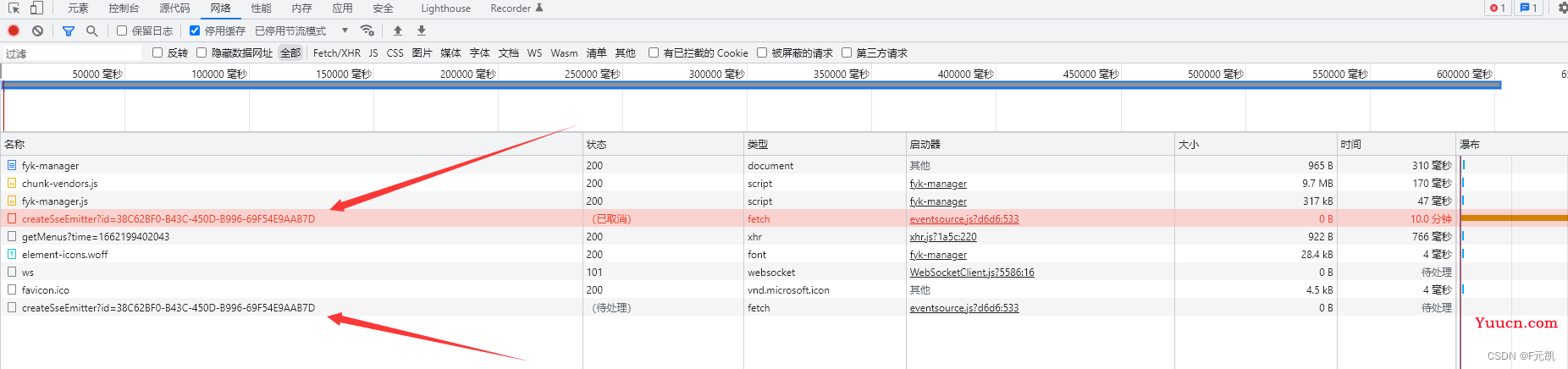Sort by the Status column header
This screenshot has height=369, width=1568.
click(664, 144)
